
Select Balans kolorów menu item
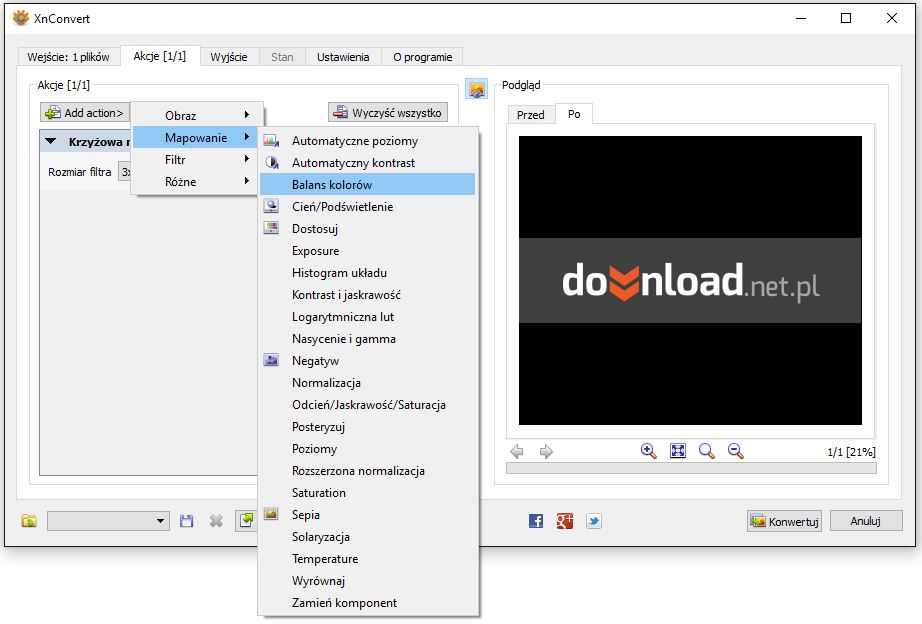[368, 185]
